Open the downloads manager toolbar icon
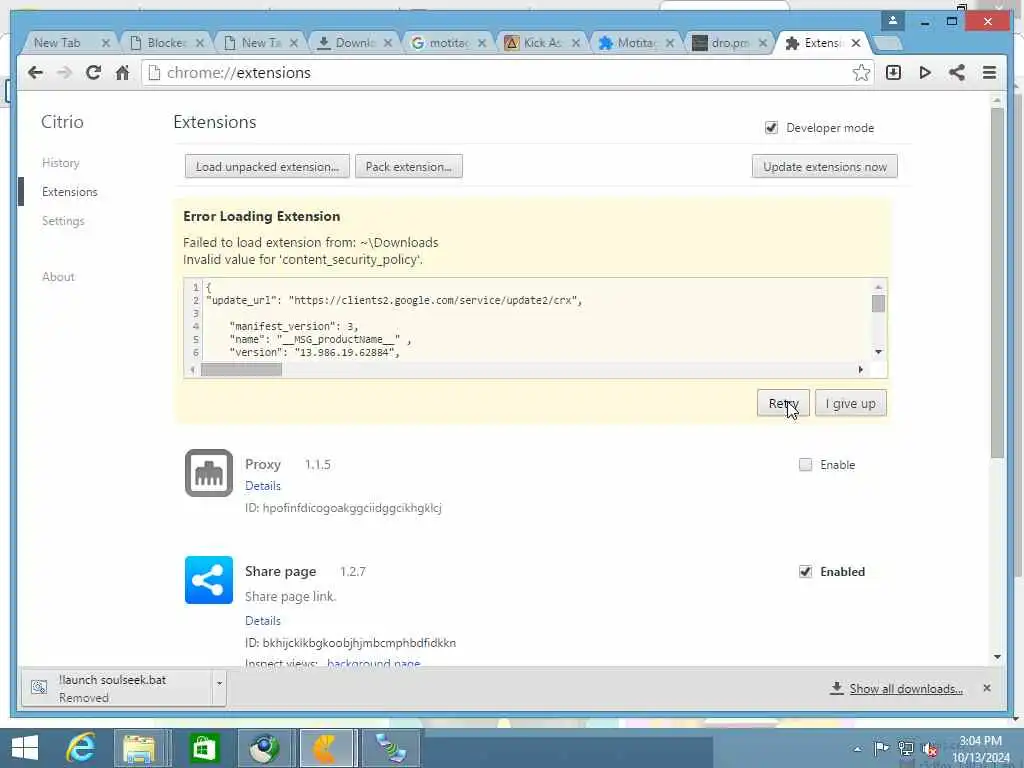Image resolution: width=1024 pixels, height=768 pixels. pos(893,72)
